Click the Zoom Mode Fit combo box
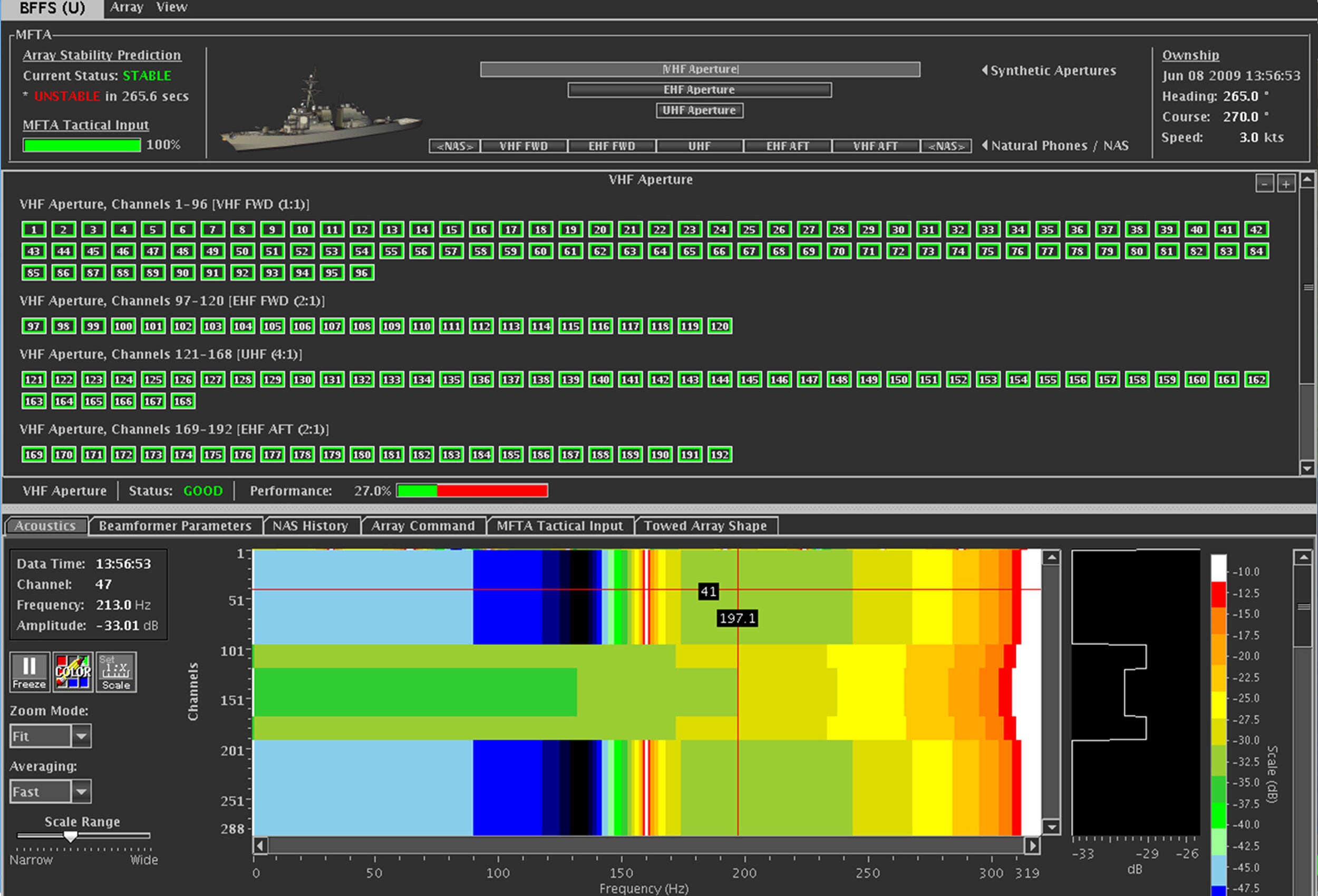The width and height of the screenshot is (1318, 896). (50, 736)
